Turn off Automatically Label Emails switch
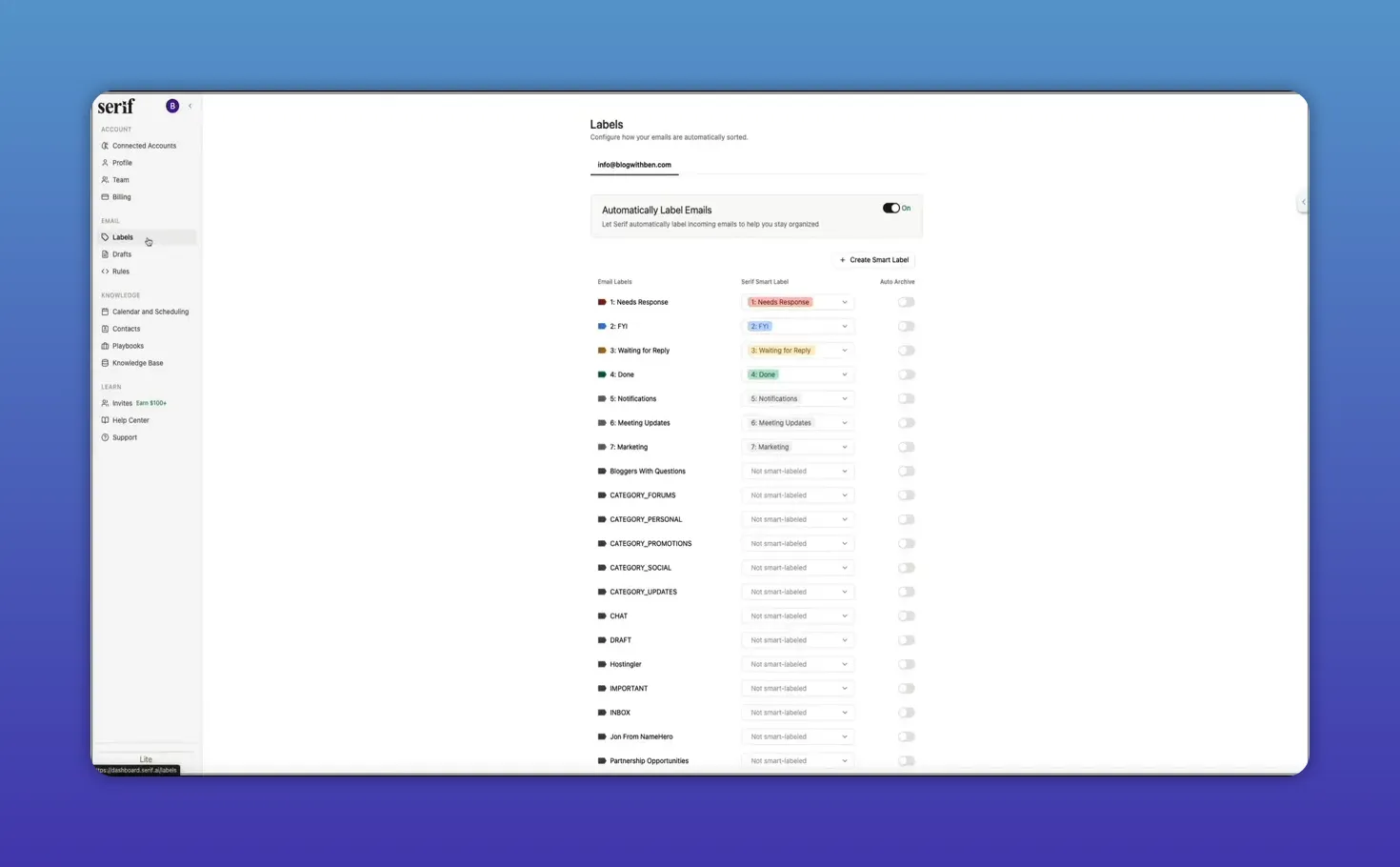 tap(891, 208)
